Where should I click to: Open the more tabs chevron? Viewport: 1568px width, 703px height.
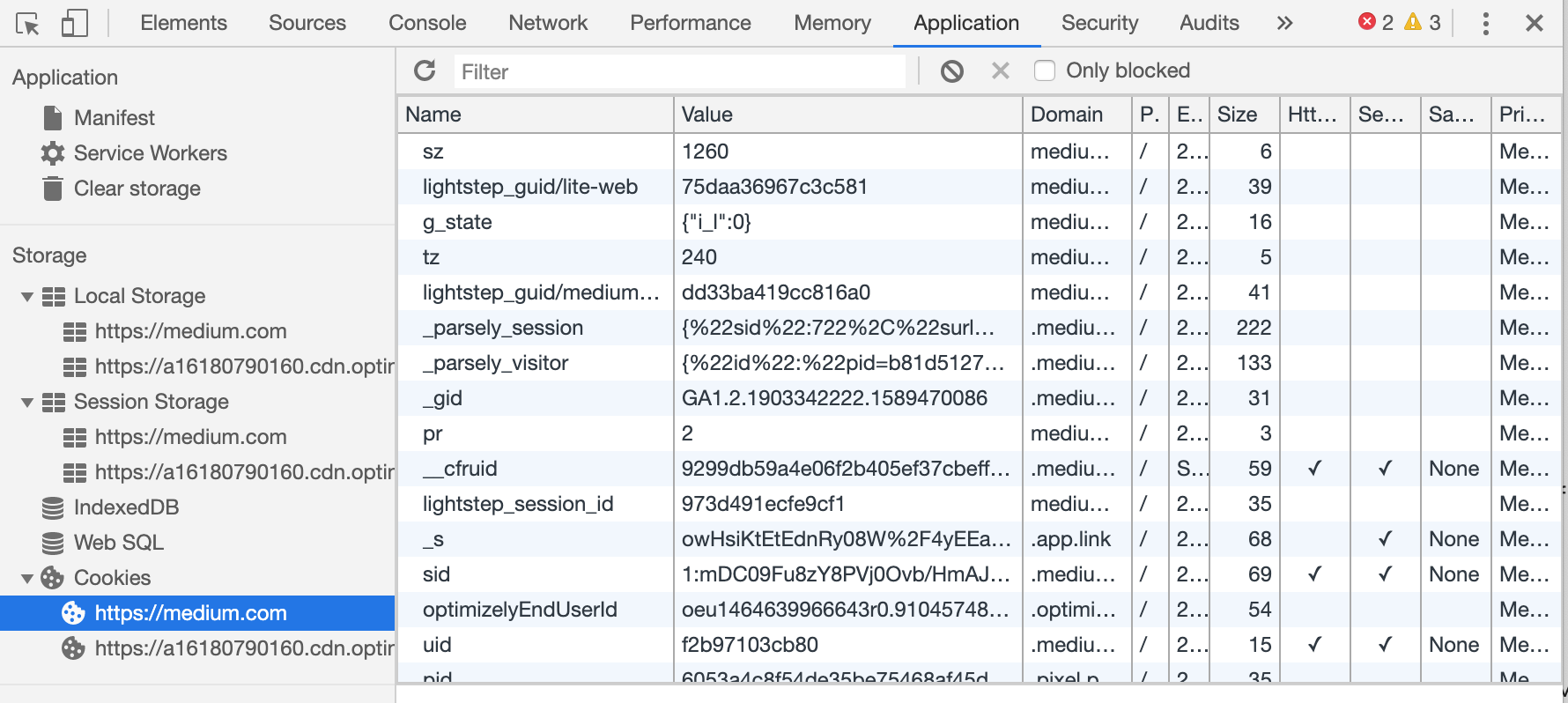(x=1284, y=23)
